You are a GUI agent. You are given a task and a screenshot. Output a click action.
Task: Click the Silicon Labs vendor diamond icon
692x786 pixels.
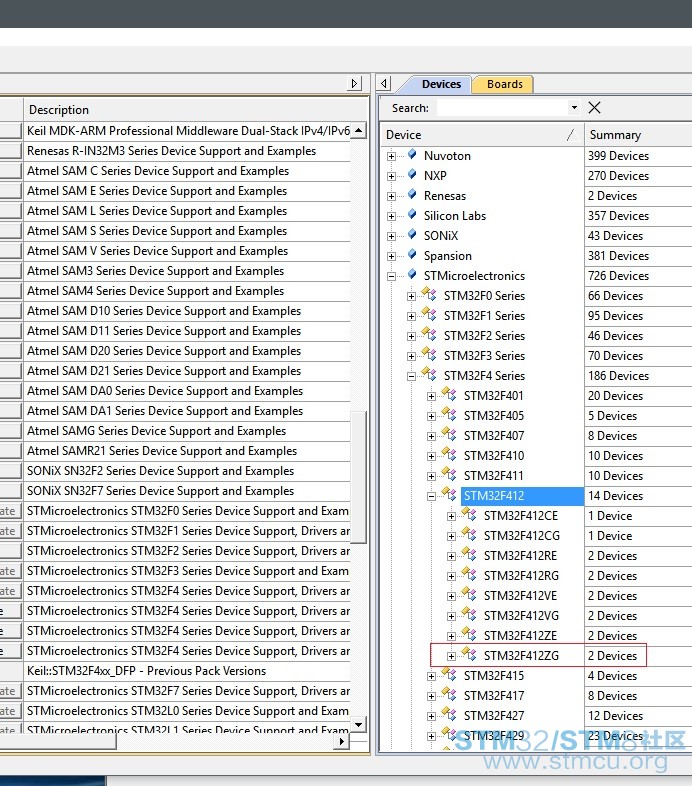click(412, 215)
